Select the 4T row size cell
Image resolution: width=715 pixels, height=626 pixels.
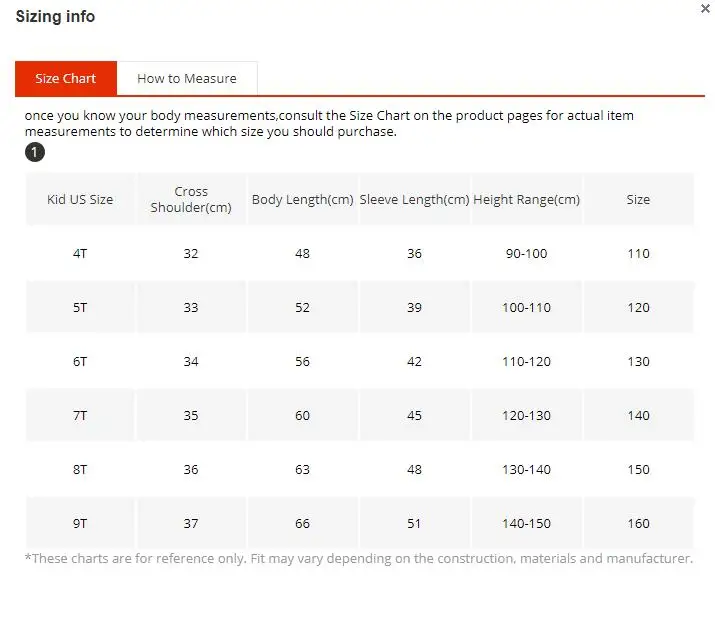coord(80,254)
